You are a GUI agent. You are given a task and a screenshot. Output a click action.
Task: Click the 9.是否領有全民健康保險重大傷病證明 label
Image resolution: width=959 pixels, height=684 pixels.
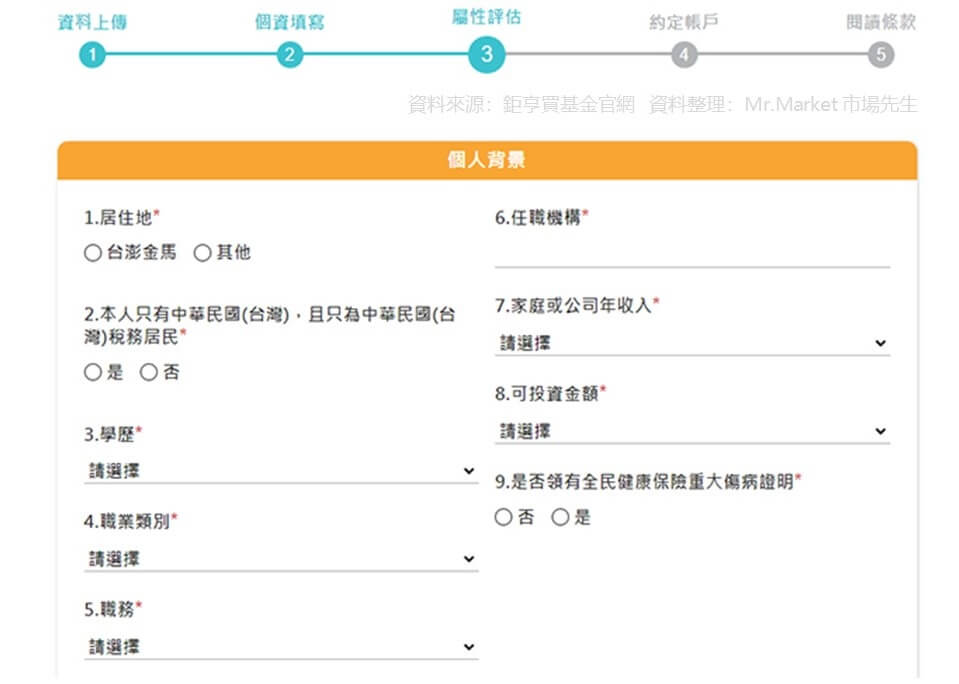click(648, 481)
